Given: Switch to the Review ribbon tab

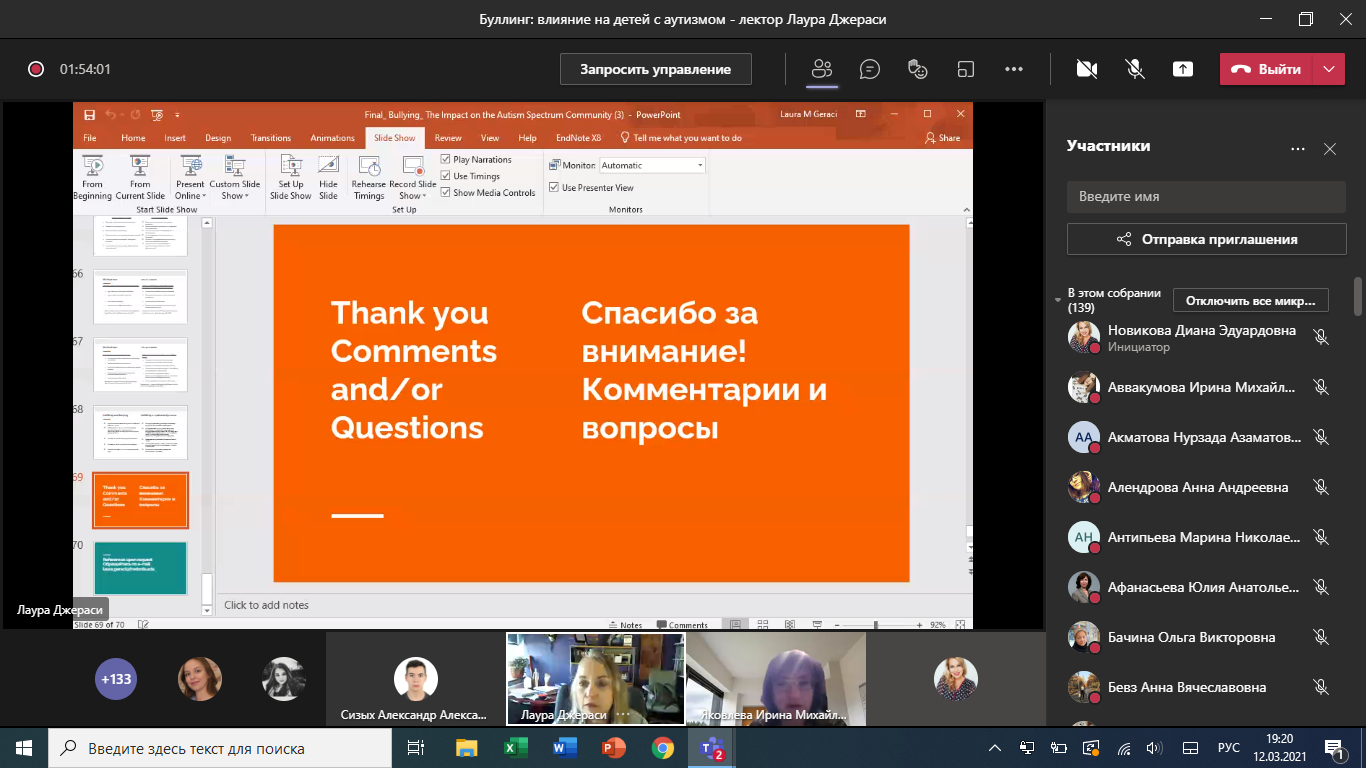Looking at the screenshot, I should pos(448,138).
